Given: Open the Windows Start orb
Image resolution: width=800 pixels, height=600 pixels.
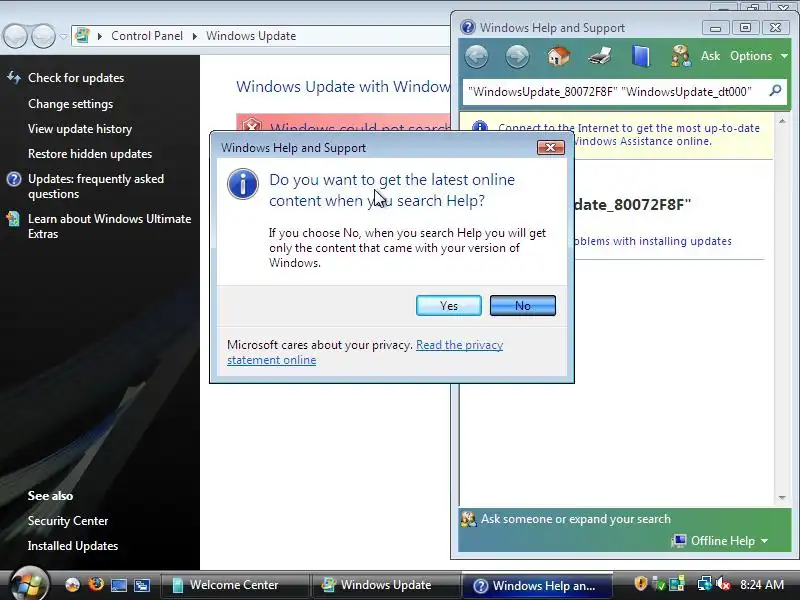Looking at the screenshot, I should click(30, 583).
